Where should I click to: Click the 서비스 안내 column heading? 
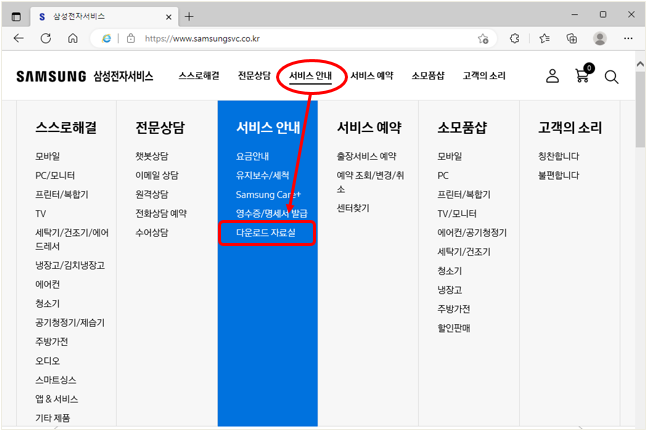[x=268, y=127]
